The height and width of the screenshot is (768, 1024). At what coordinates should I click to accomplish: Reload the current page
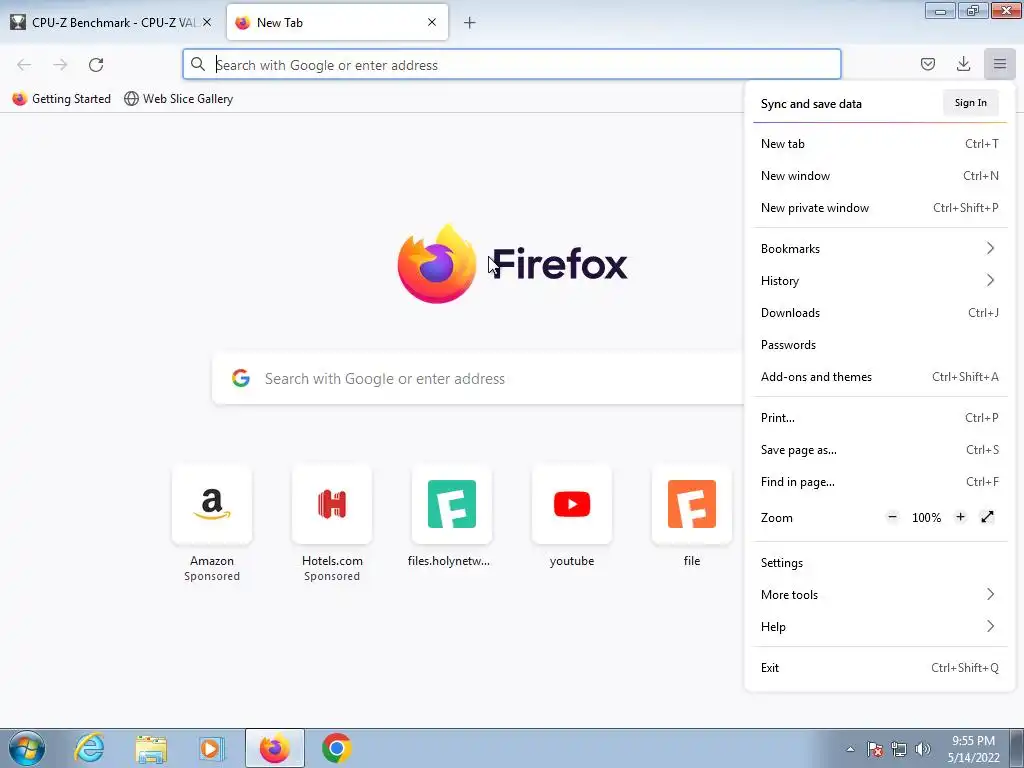96,65
